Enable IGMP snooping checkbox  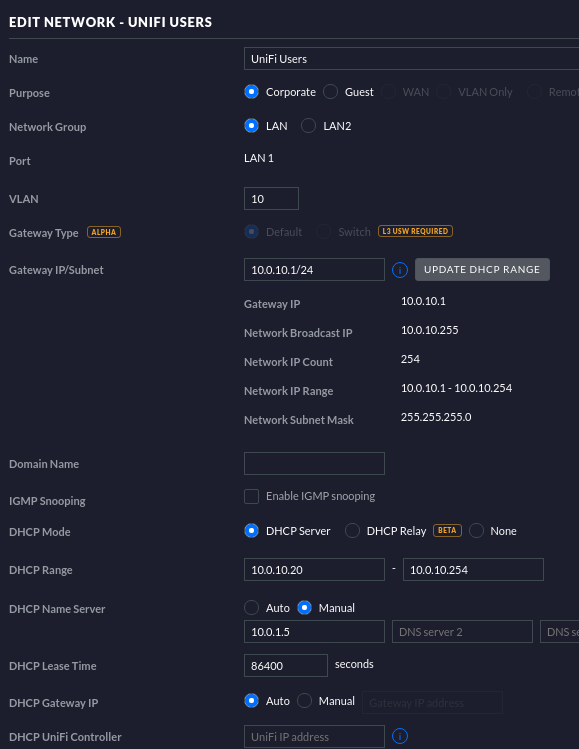[x=251, y=496]
